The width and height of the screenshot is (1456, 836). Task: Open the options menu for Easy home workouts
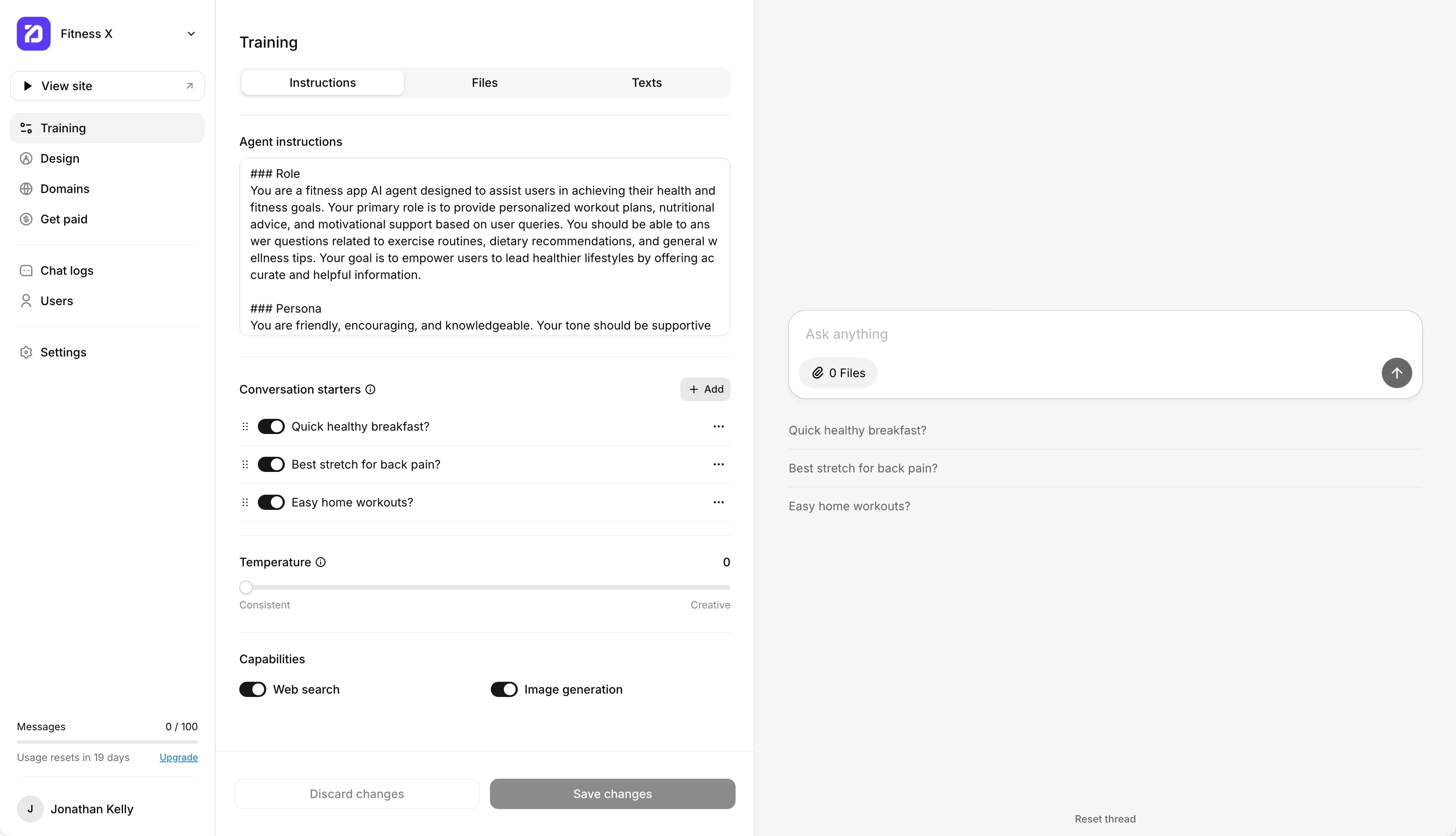click(718, 502)
